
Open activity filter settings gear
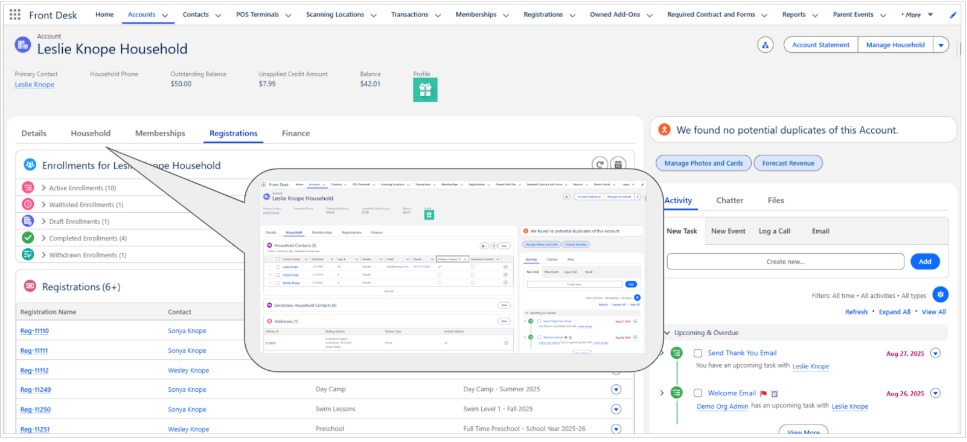939,295
